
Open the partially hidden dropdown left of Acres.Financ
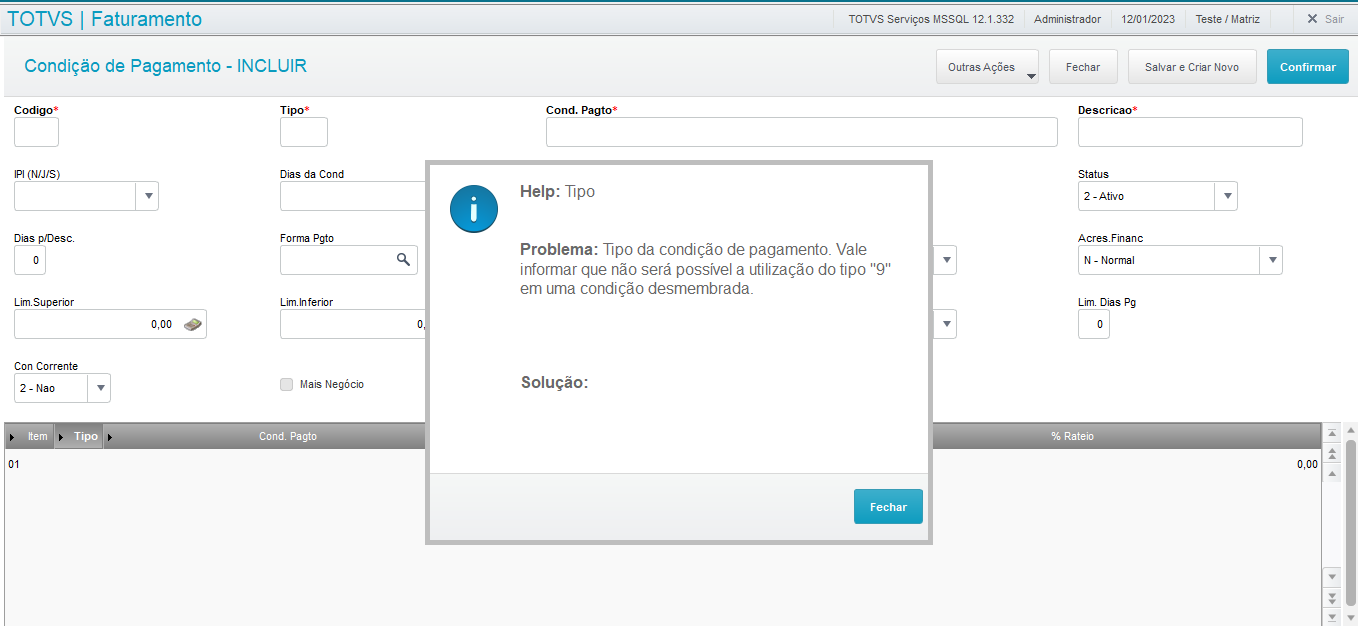pyautogui.click(x=945, y=260)
